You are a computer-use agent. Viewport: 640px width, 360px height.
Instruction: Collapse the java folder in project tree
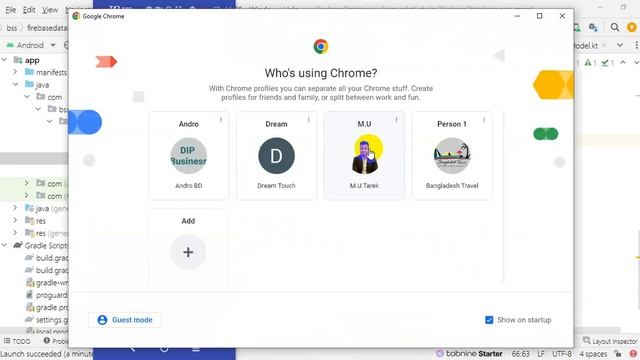(16, 84)
